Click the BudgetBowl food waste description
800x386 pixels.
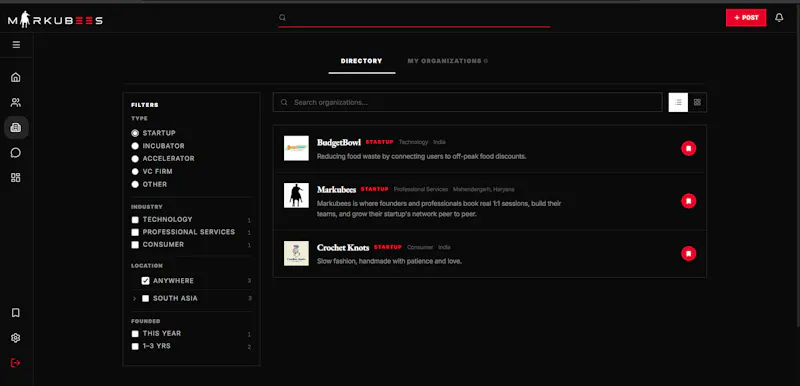(x=421, y=157)
